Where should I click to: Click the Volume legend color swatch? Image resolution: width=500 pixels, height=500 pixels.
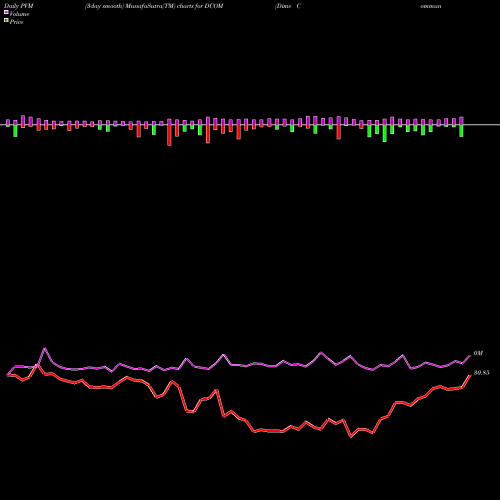[x=6, y=13]
